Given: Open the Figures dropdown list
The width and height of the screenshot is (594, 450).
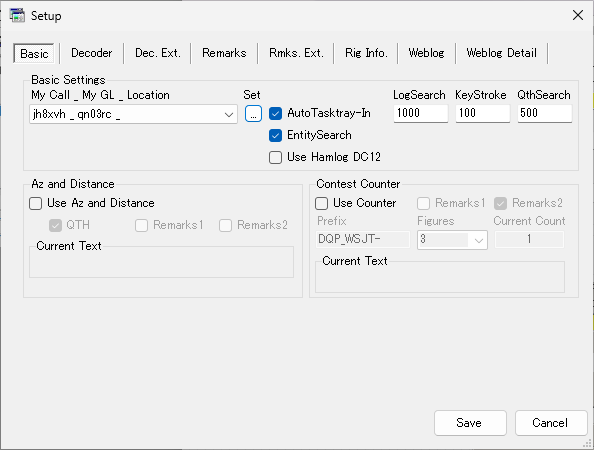Looking at the screenshot, I should coord(478,240).
